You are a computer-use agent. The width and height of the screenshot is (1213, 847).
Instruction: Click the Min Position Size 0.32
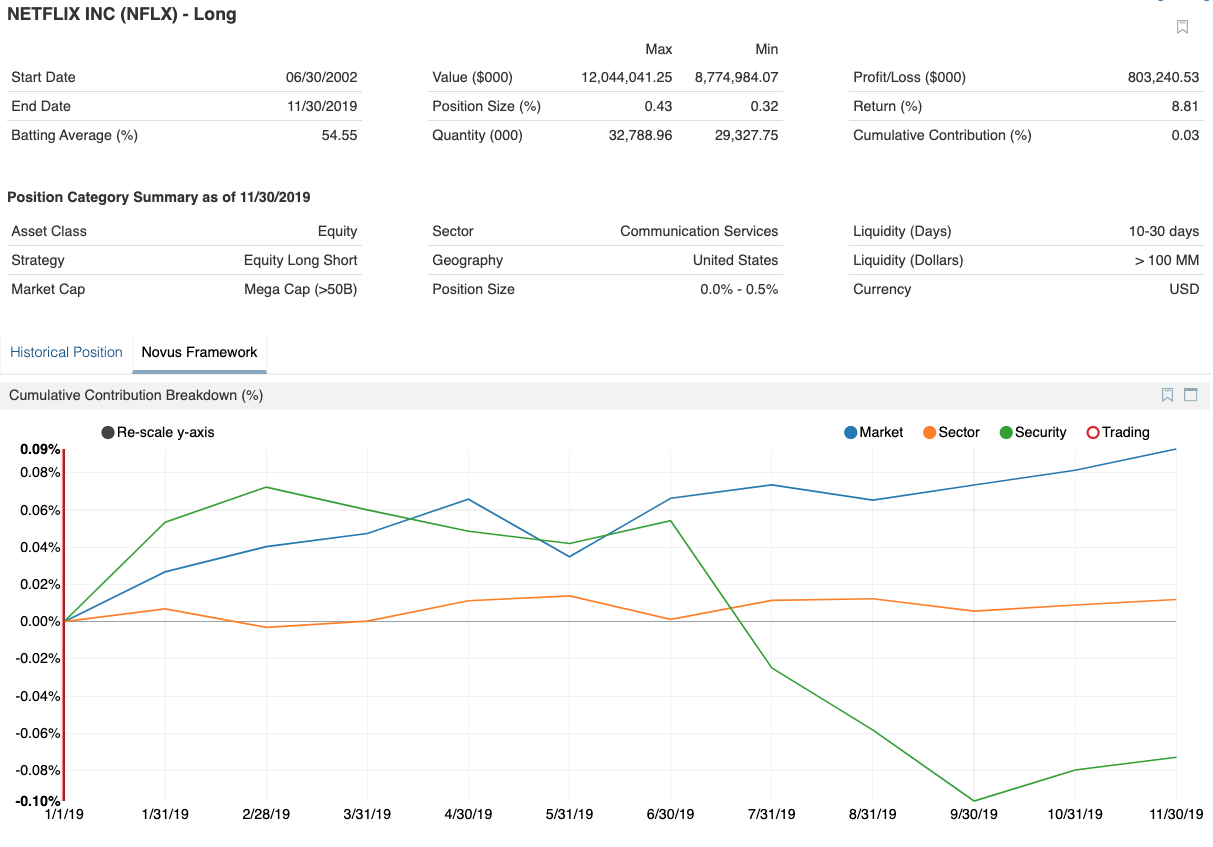coord(765,106)
